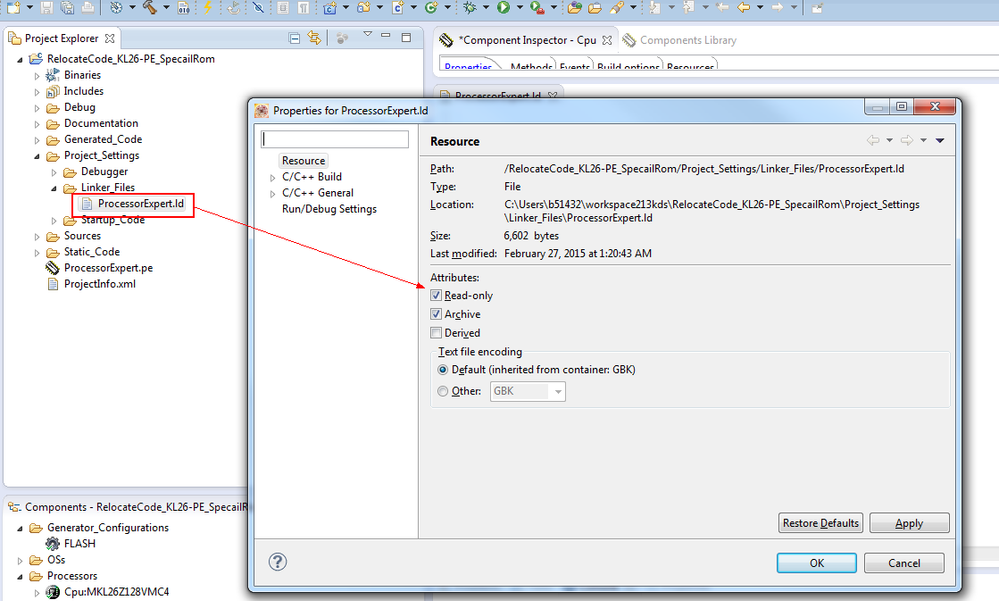Open the GBK encoding combo box
999x601 pixels.
tap(528, 391)
